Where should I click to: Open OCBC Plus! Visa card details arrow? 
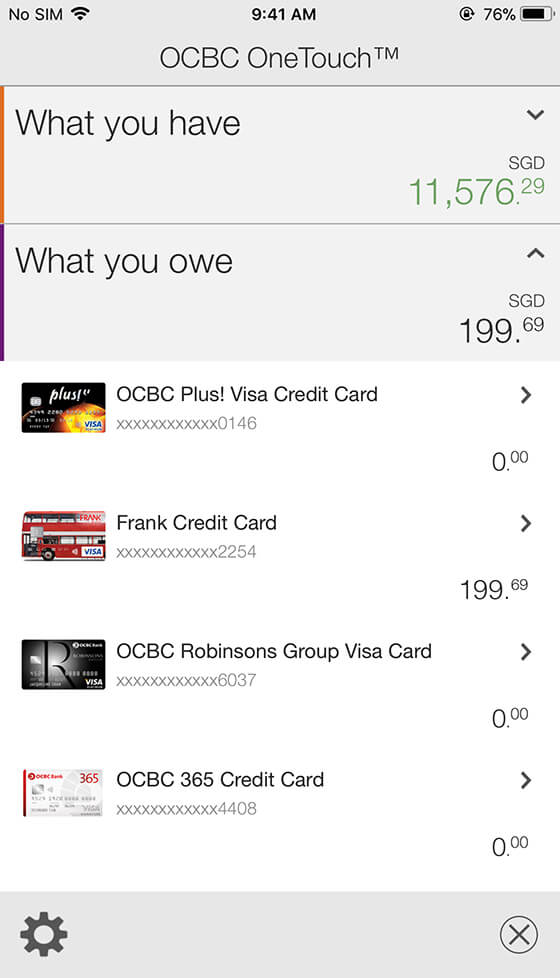coord(526,395)
